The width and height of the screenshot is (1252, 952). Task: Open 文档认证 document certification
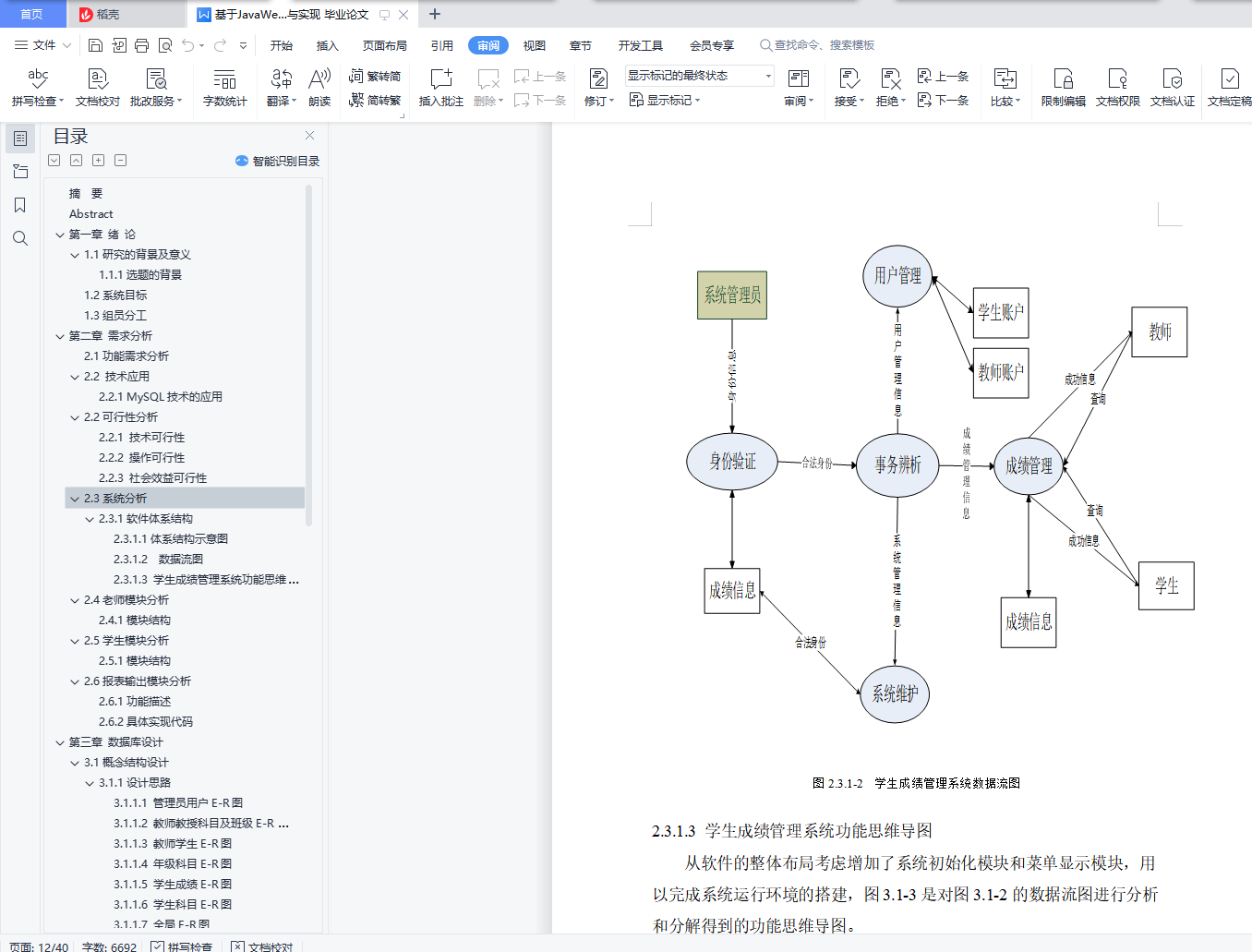click(x=1173, y=88)
